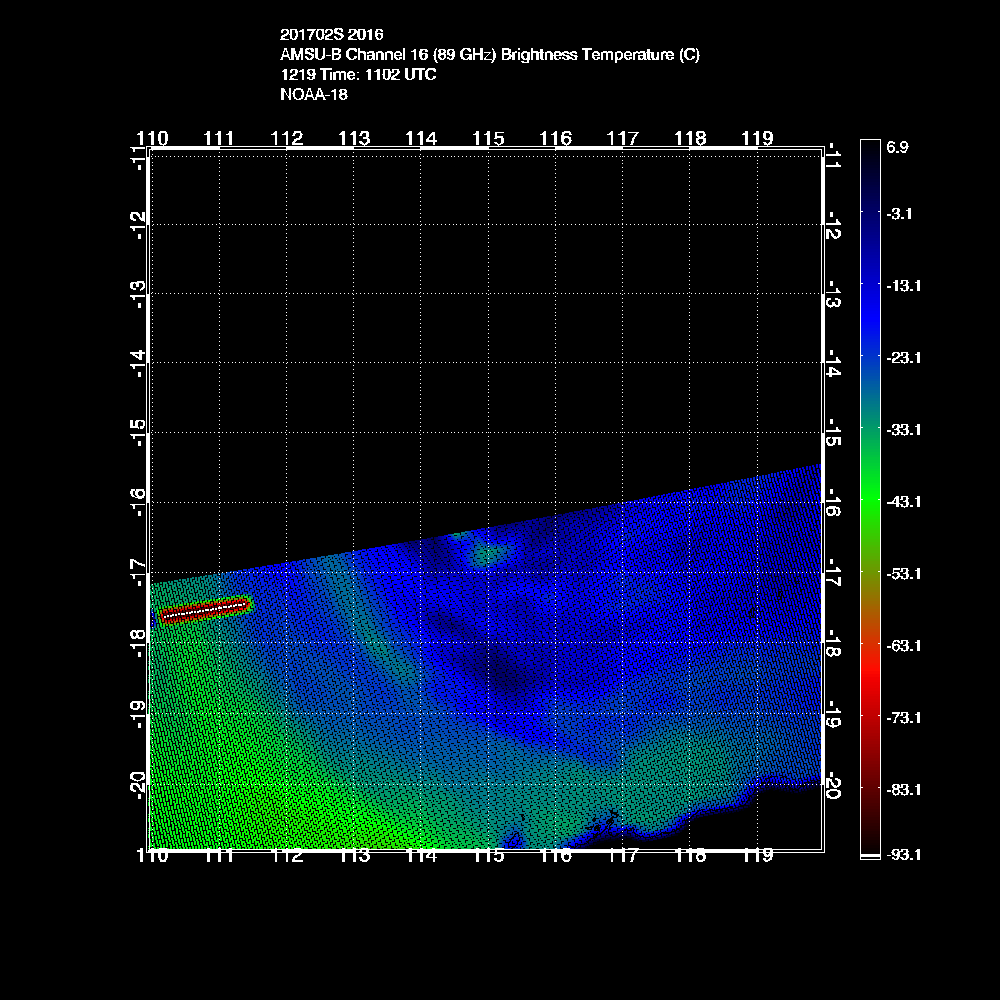The image size is (1000, 1000).
Task: Click latitude label '-15' on left axis
Action: [x=138, y=433]
